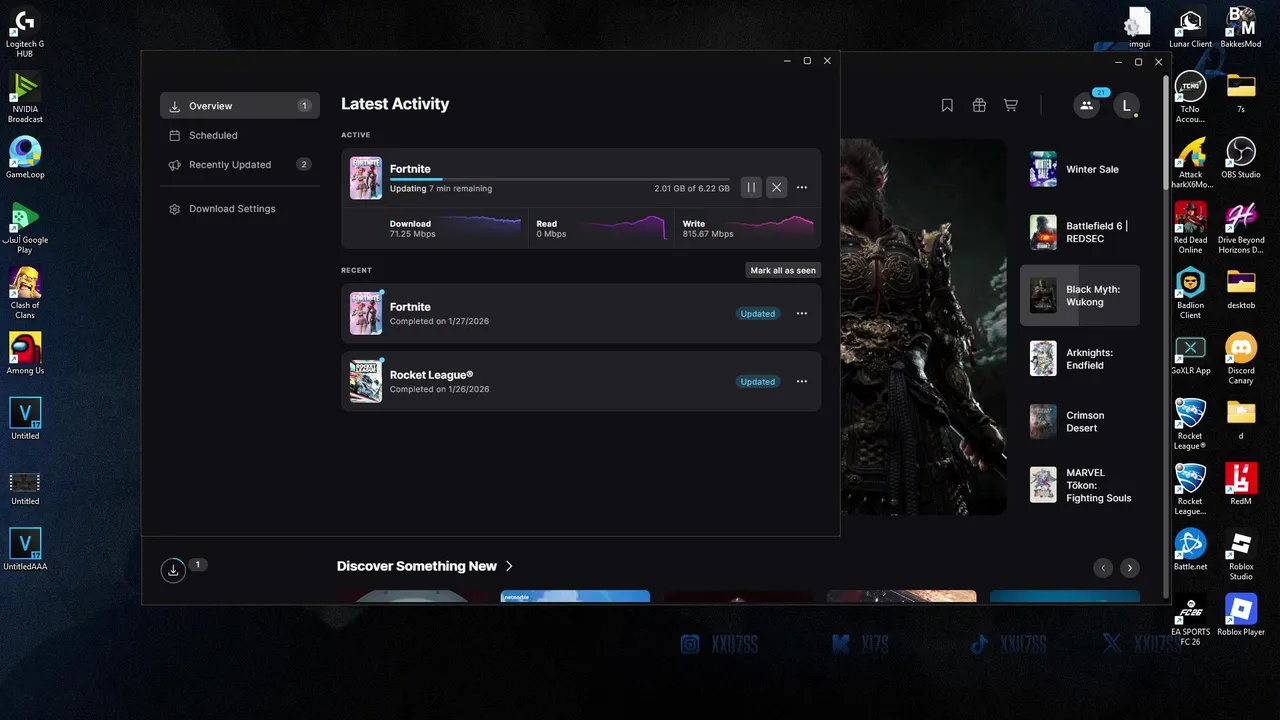Open BakkesMod desktop icon
Viewport: 1280px width, 720px height.
(1241, 28)
